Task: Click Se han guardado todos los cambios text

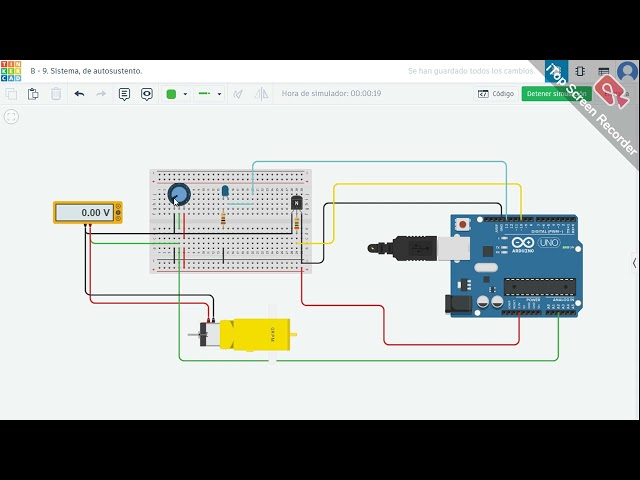Action: 471,71
